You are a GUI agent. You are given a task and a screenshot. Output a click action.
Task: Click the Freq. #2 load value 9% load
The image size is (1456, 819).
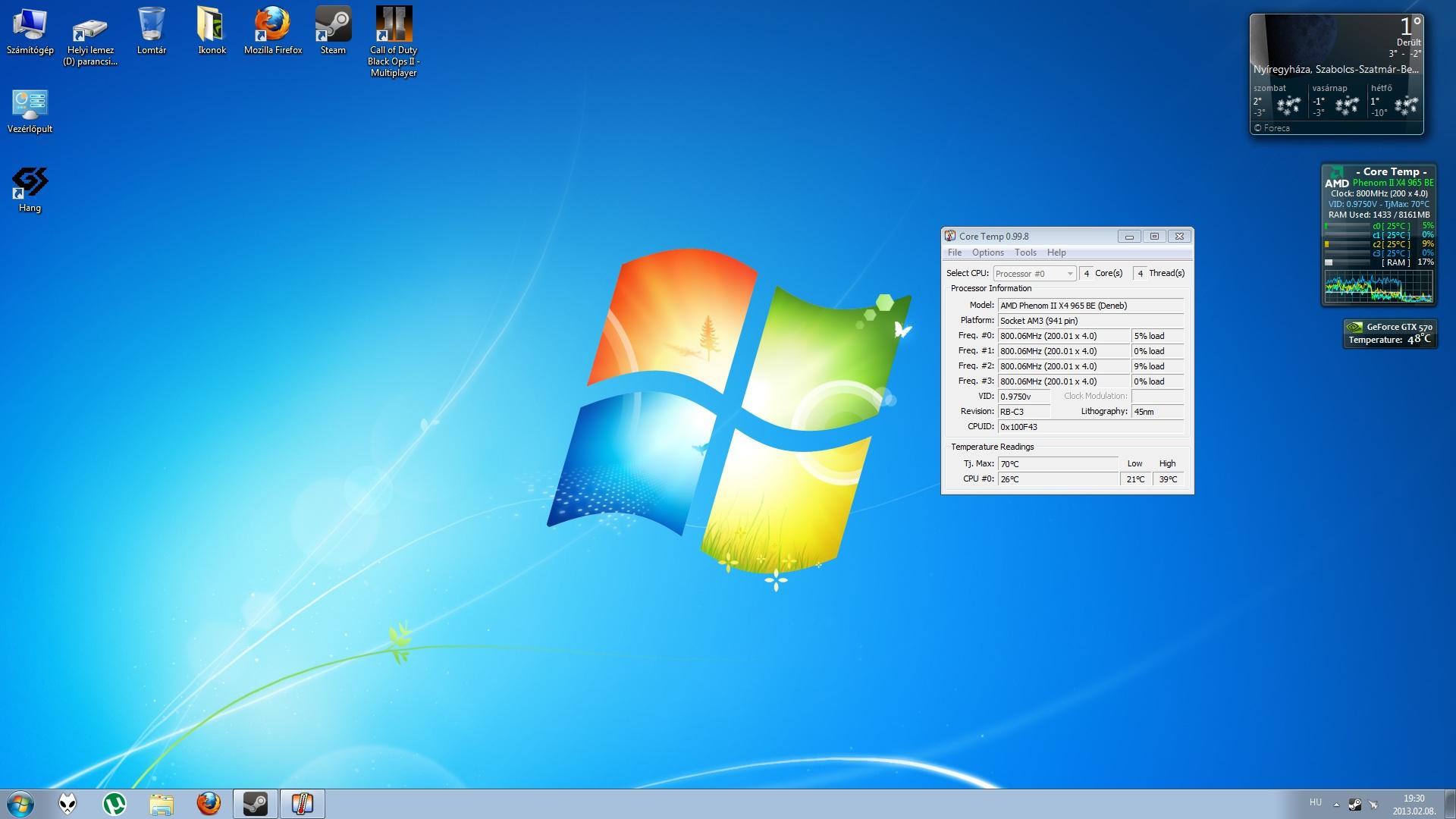(x=1157, y=366)
